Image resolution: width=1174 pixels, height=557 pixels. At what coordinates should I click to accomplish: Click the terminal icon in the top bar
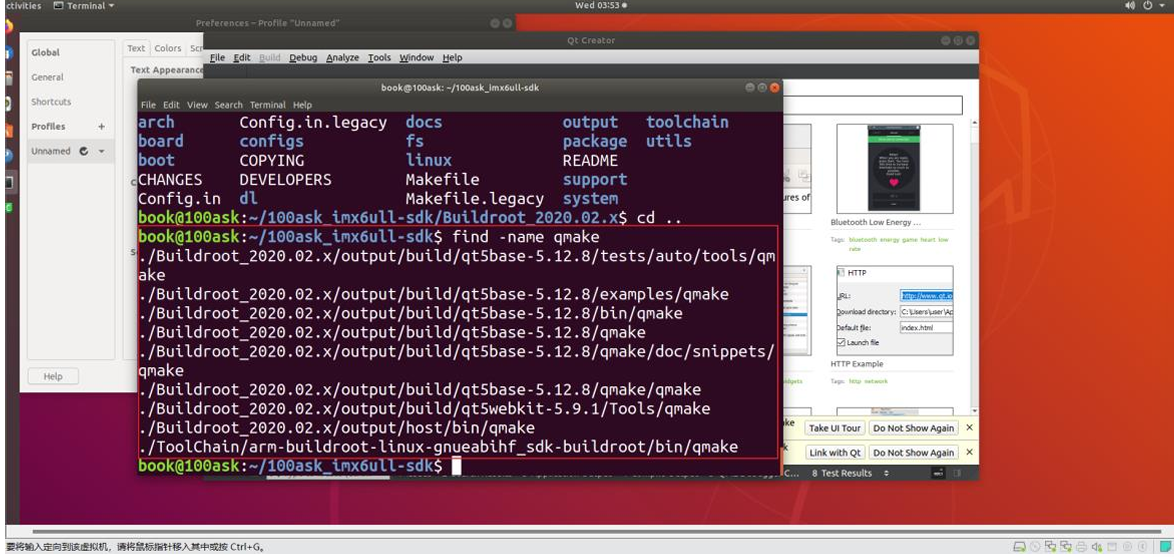(x=58, y=6)
